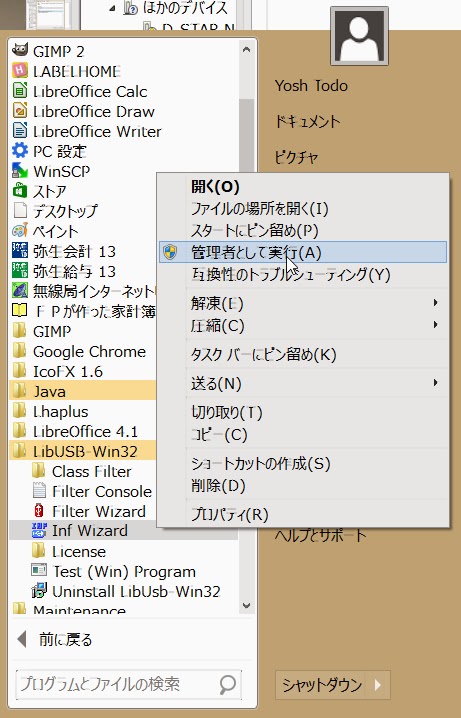Screen dimensions: 461x718
Task: Click the 弥生給与 13 icon
Action: (20, 270)
